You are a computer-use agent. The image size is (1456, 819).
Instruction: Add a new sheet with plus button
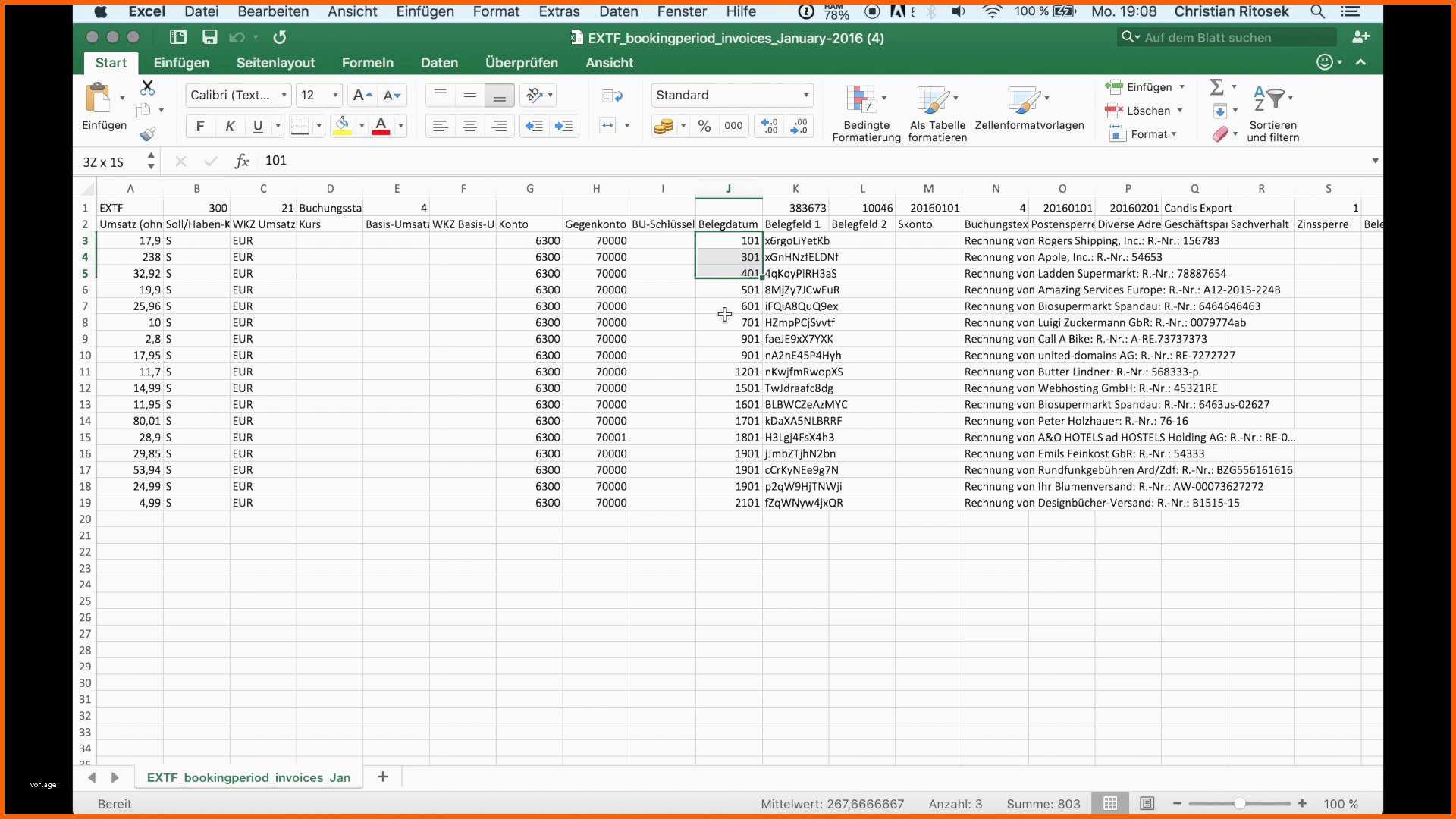tap(383, 777)
